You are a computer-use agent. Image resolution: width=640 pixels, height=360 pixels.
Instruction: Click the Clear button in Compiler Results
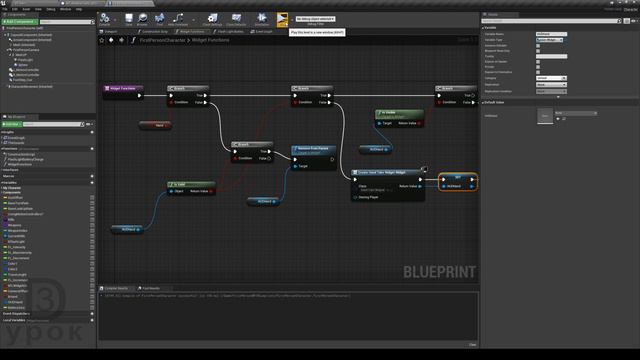pyautogui.click(x=473, y=345)
